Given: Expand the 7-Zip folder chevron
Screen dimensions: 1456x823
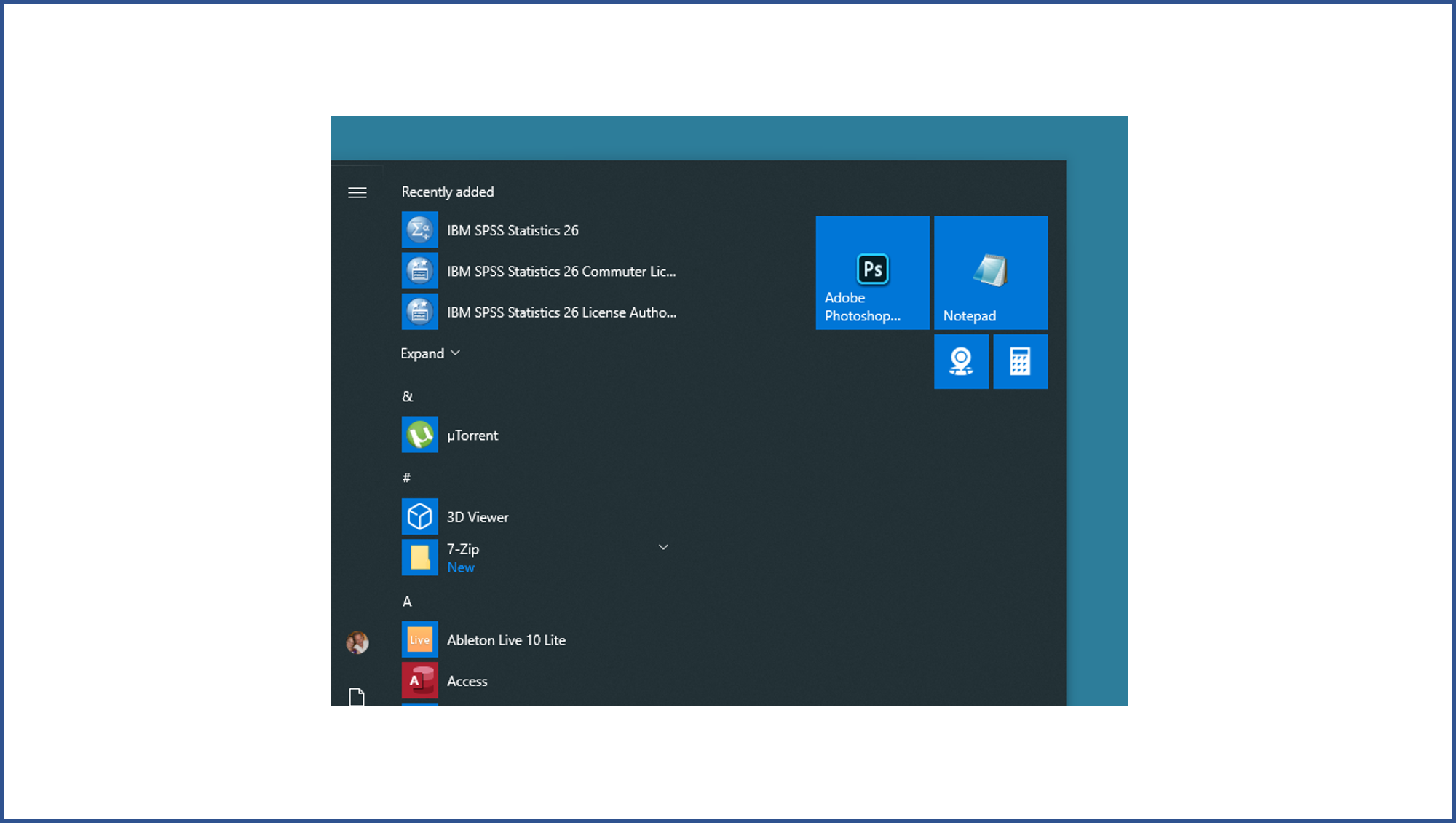Looking at the screenshot, I should 662,547.
